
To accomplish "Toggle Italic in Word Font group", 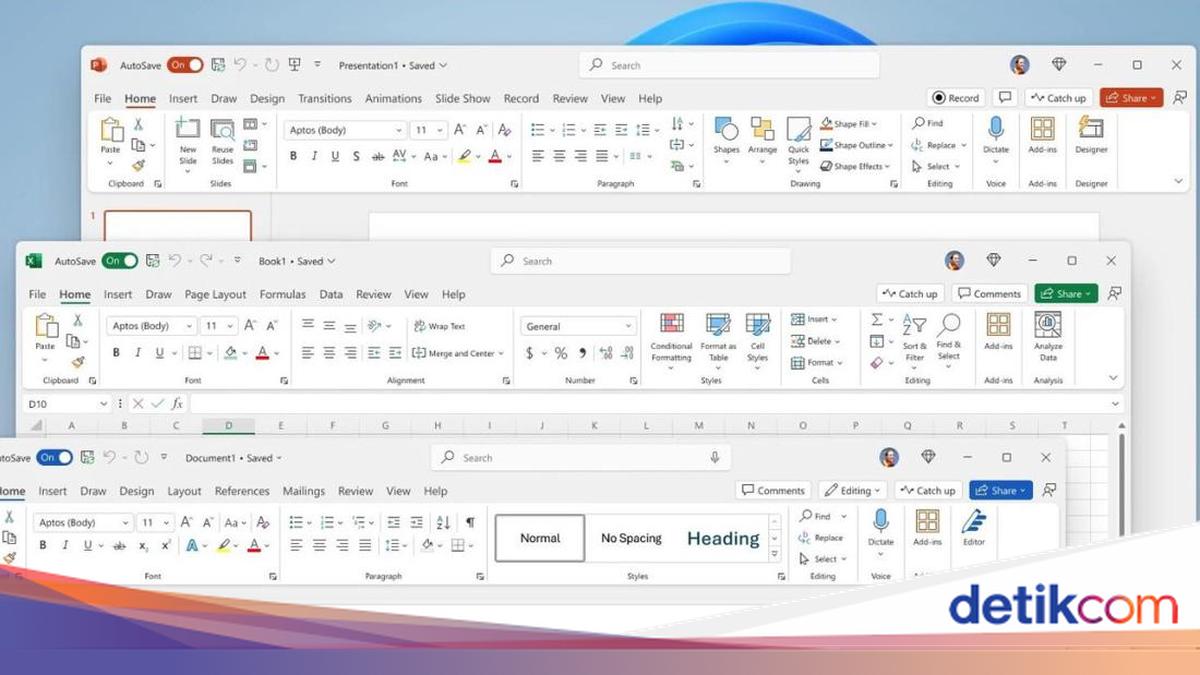I will click(x=64, y=545).
